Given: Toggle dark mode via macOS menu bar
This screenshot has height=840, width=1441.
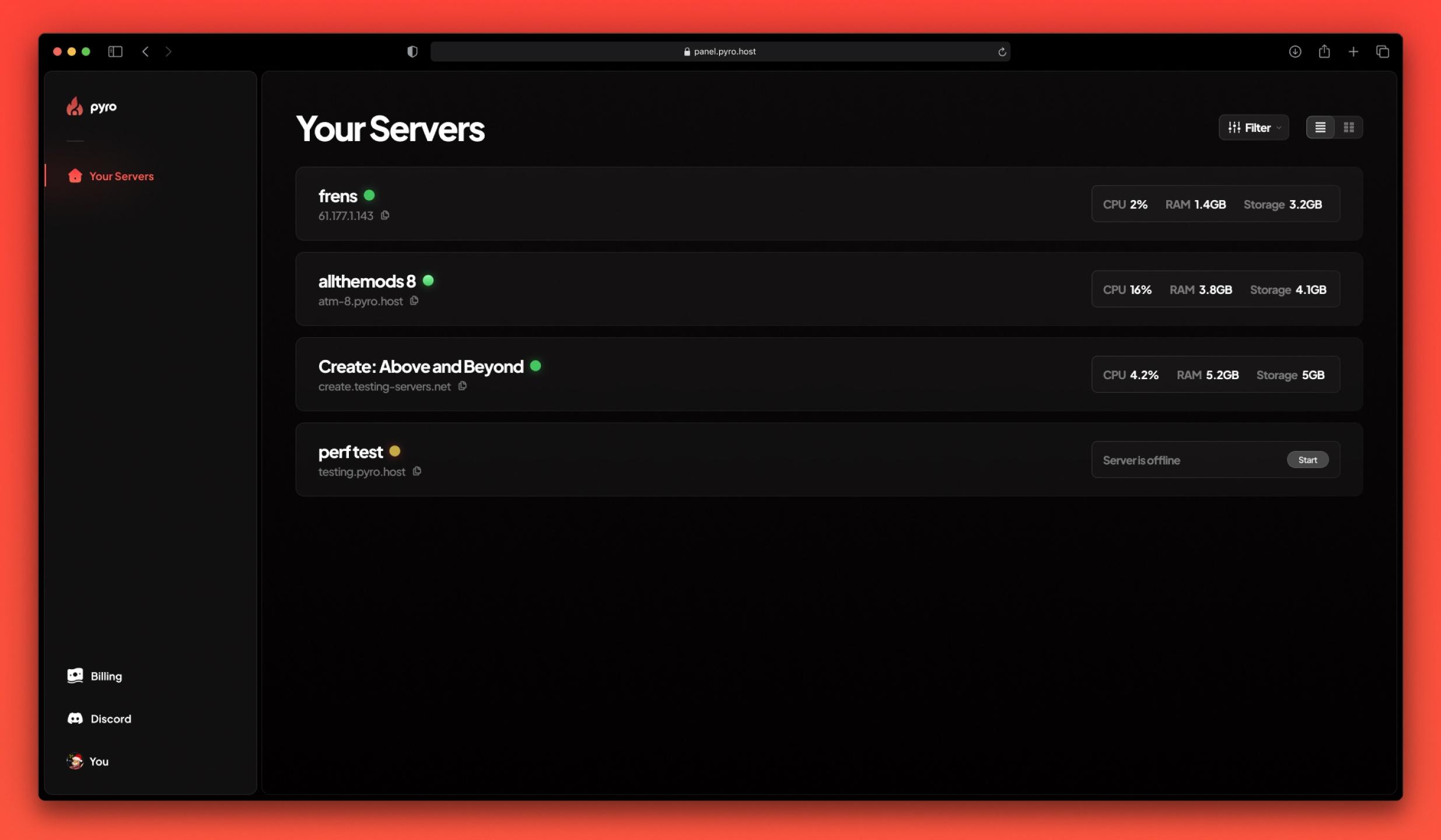Looking at the screenshot, I should tap(412, 51).
